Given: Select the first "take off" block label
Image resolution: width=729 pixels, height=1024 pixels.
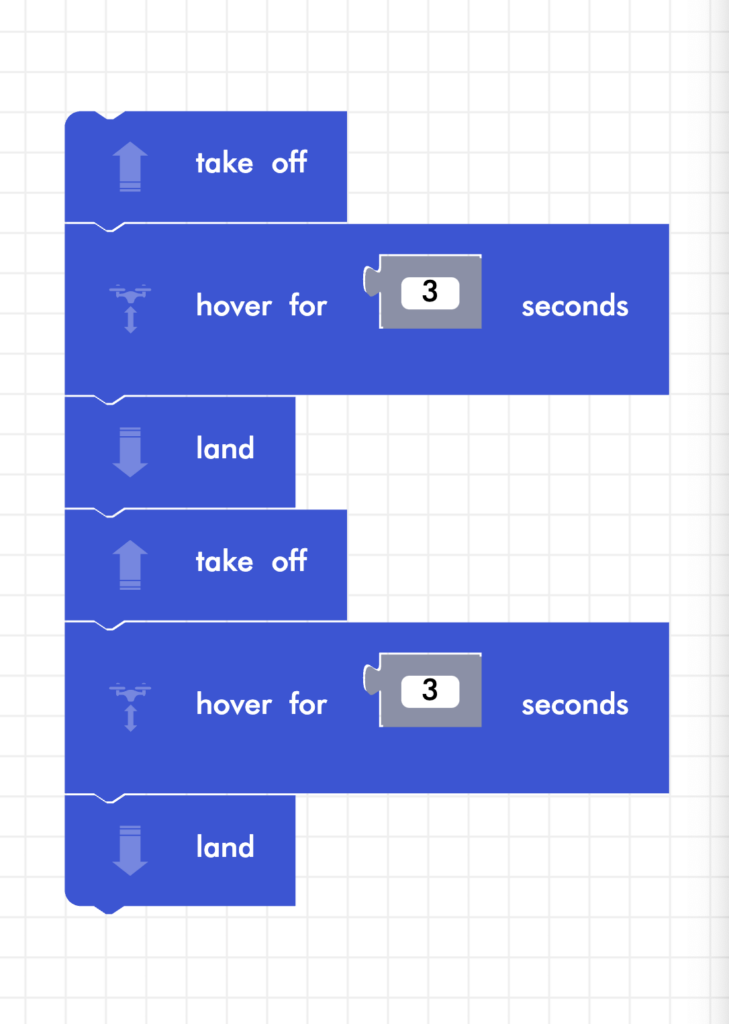Looking at the screenshot, I should coord(251,163).
